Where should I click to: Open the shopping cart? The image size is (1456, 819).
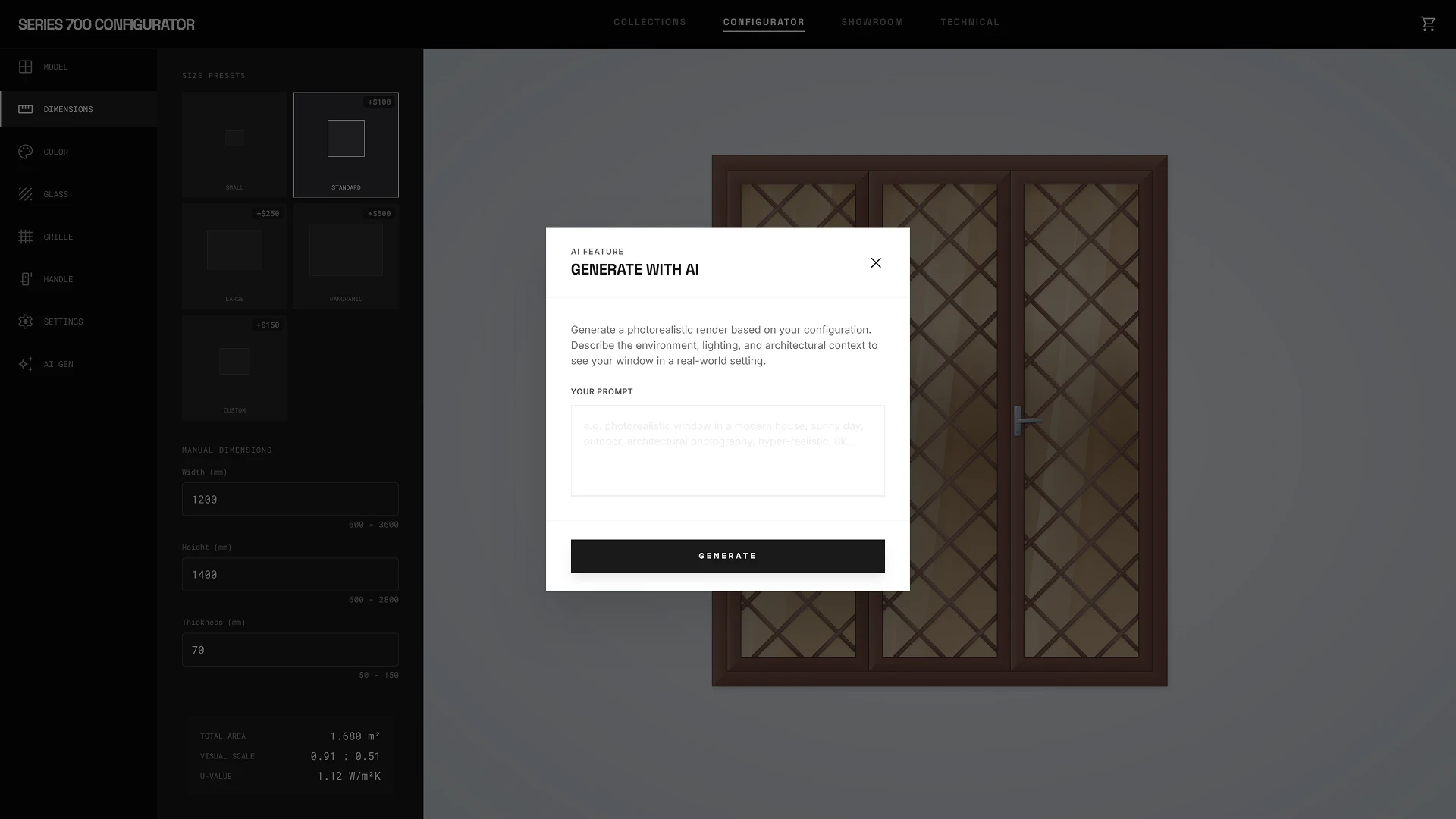coord(1429,24)
